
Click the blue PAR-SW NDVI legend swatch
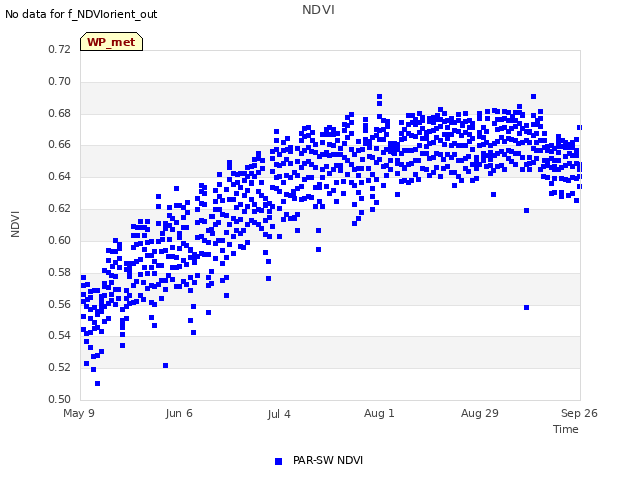point(278,461)
